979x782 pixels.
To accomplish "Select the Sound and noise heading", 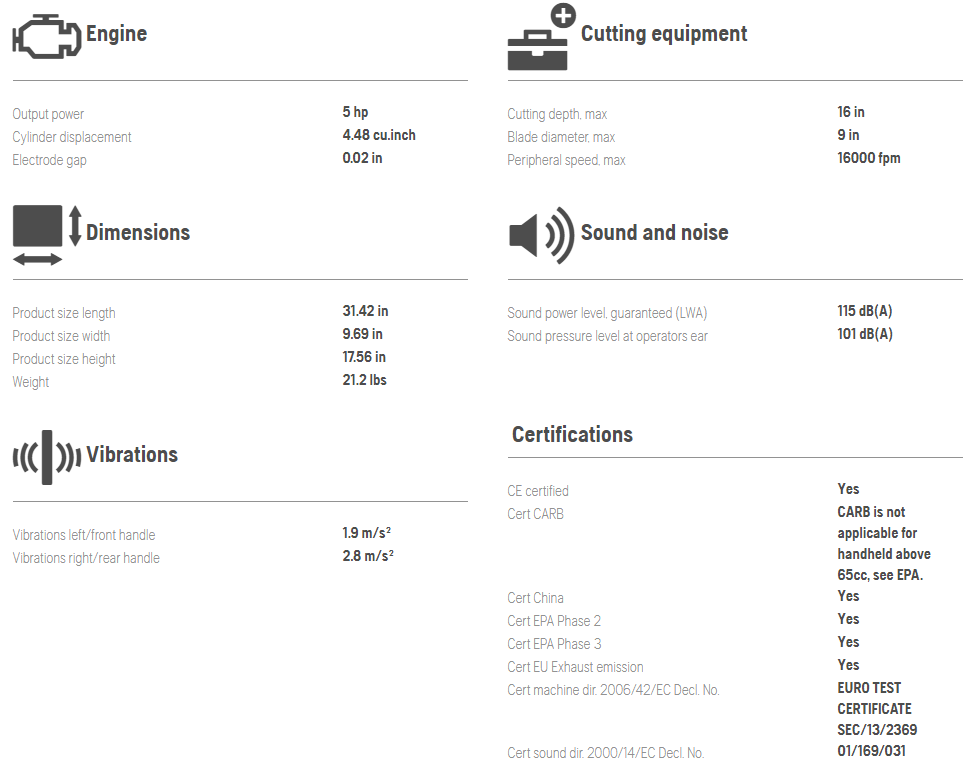I will click(x=654, y=232).
